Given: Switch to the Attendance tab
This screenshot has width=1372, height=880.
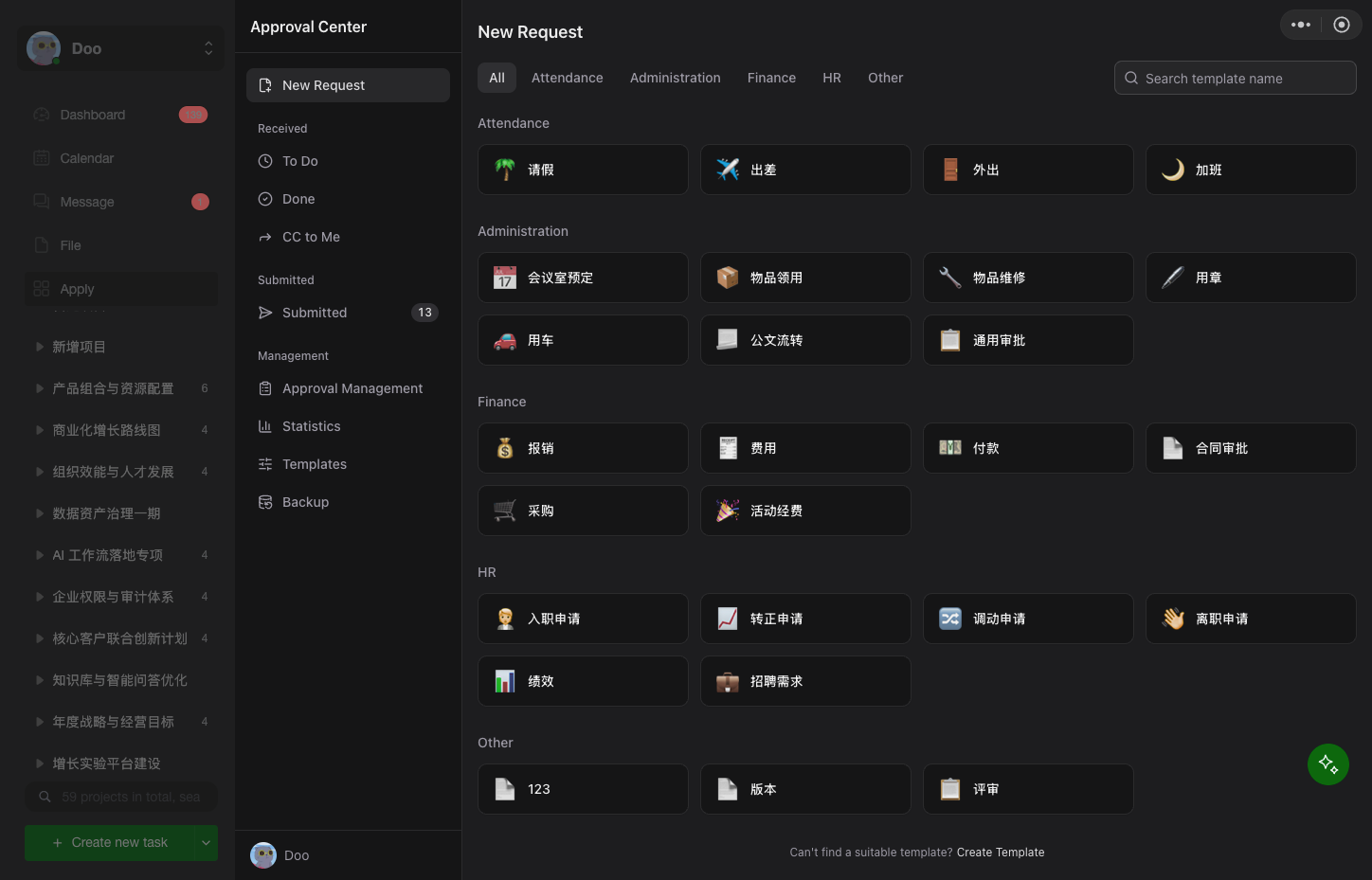Looking at the screenshot, I should coord(568,78).
